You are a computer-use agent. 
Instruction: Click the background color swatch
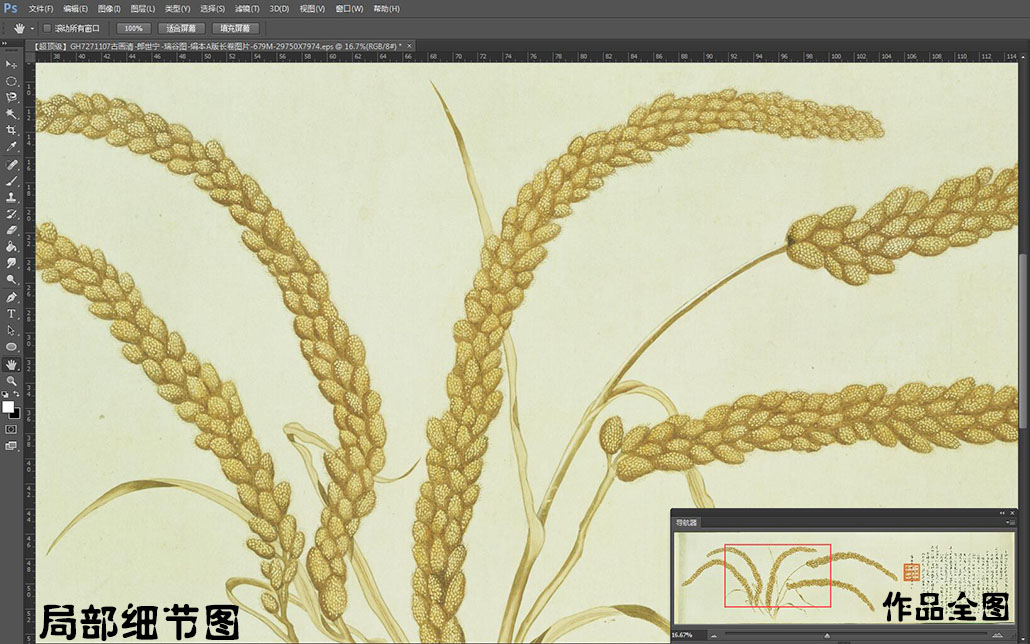click(x=16, y=415)
